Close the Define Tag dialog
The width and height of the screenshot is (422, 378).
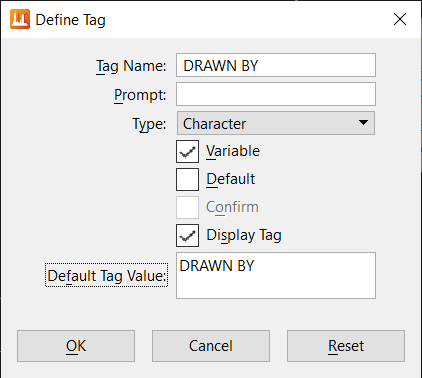tap(400, 19)
